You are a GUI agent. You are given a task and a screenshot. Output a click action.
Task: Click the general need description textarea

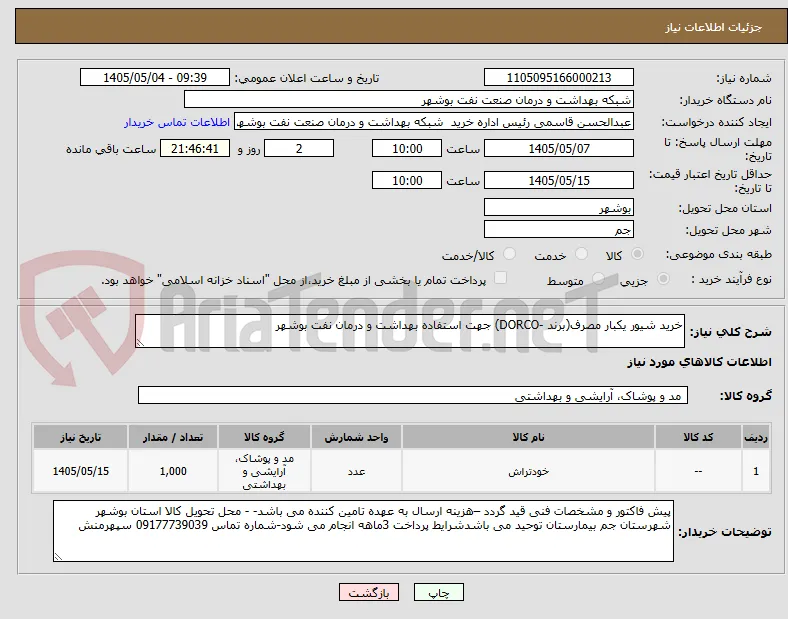(410, 331)
